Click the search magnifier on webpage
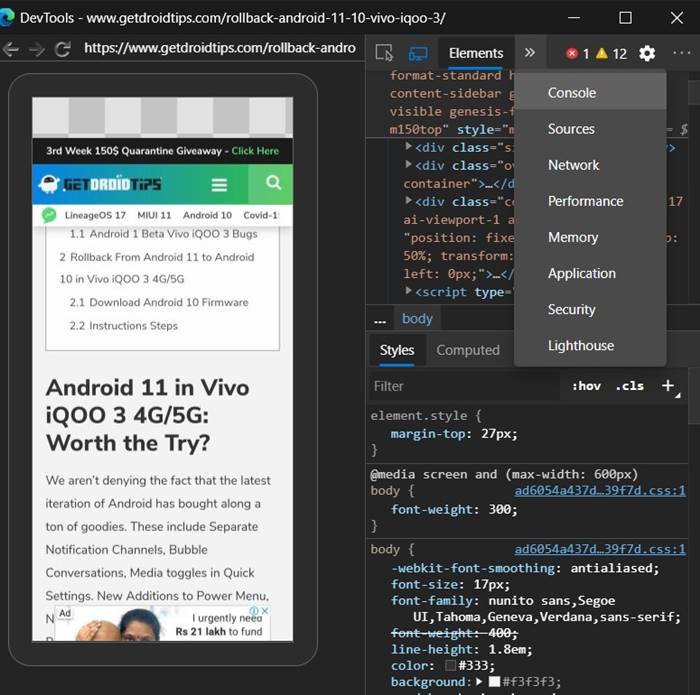This screenshot has width=700, height=695. (273, 183)
